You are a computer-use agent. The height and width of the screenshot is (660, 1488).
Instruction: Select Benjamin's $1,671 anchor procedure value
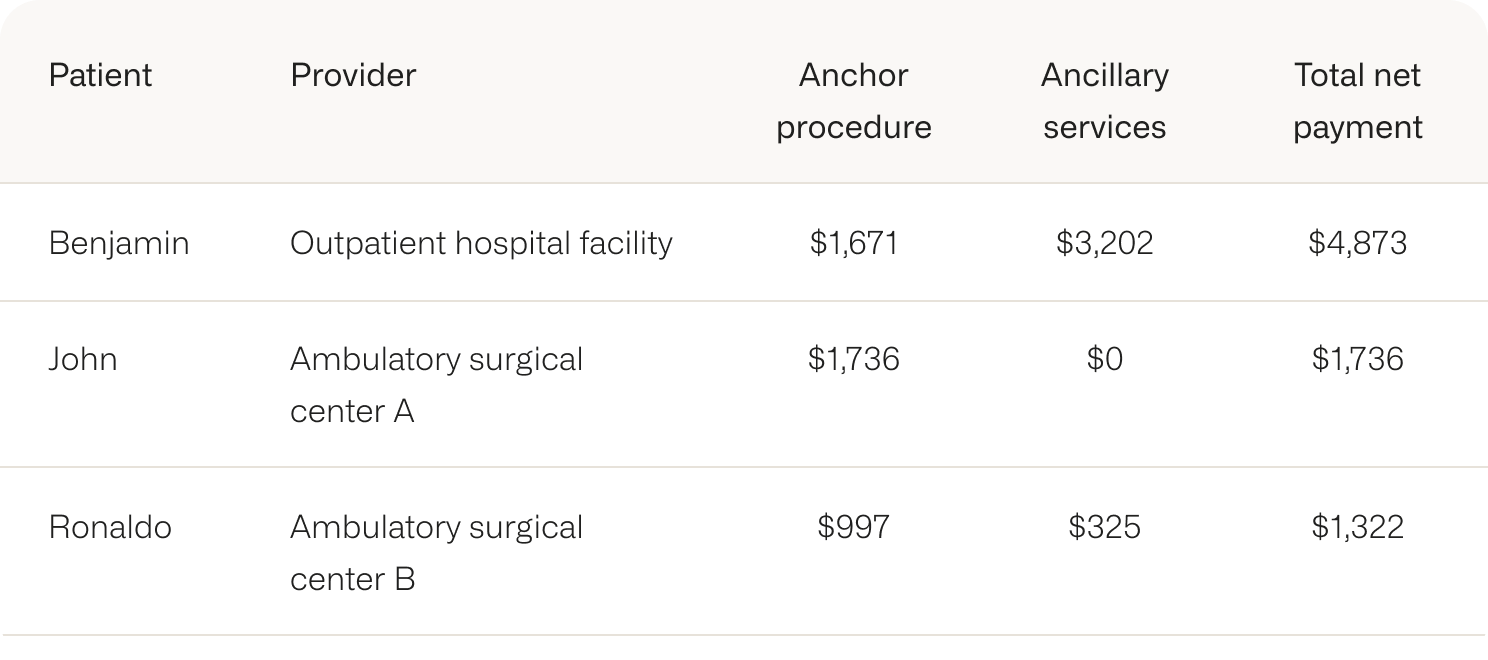854,243
